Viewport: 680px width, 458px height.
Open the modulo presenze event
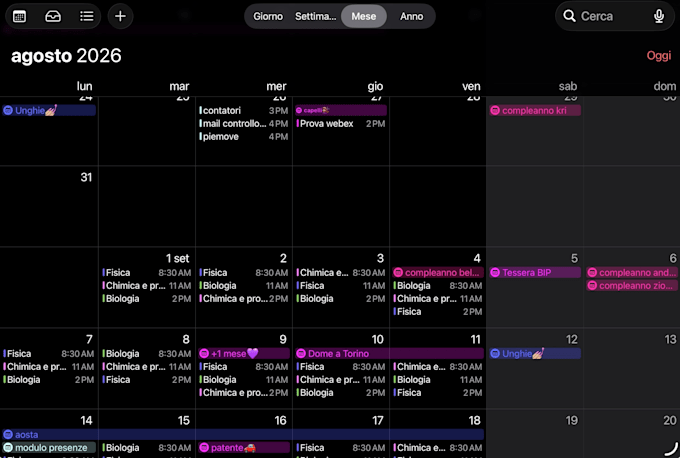pyautogui.click(x=49, y=448)
